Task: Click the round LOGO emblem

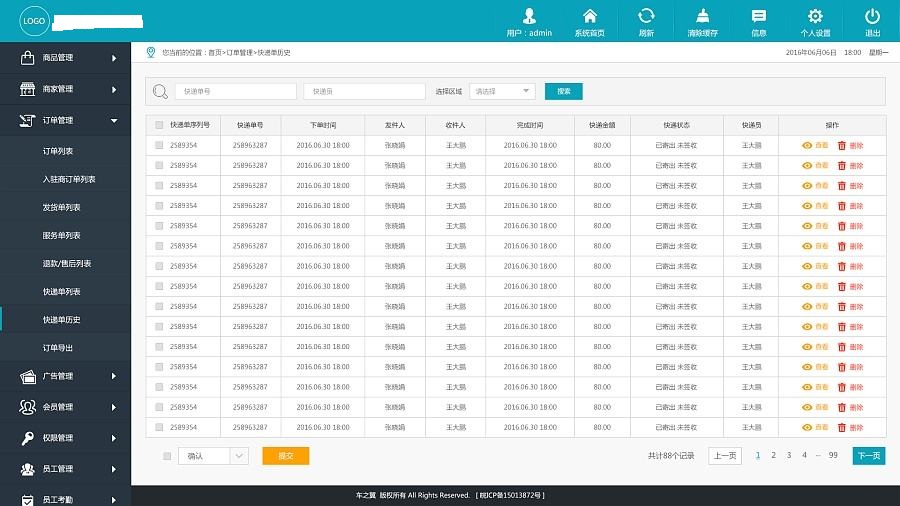Action: click(34, 21)
